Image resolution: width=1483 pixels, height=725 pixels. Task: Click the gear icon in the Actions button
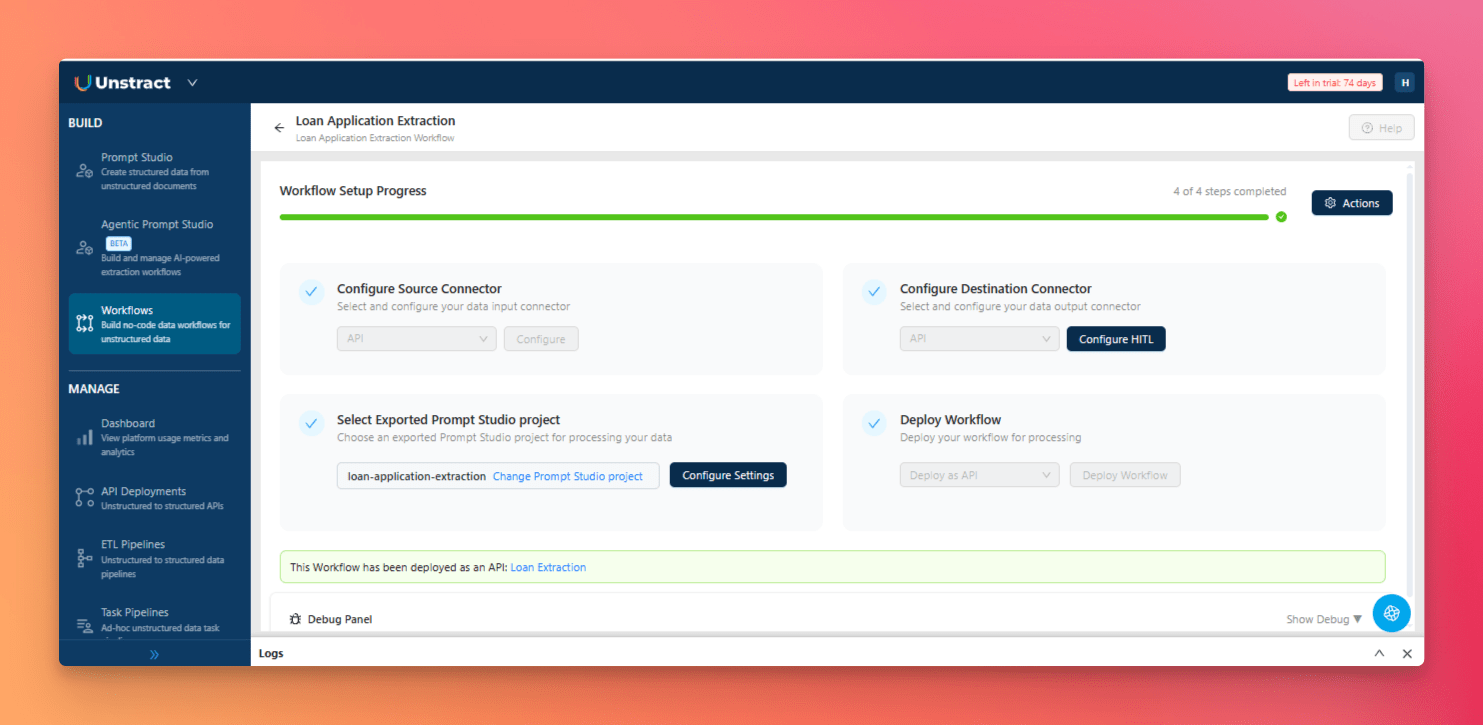pyautogui.click(x=1330, y=203)
